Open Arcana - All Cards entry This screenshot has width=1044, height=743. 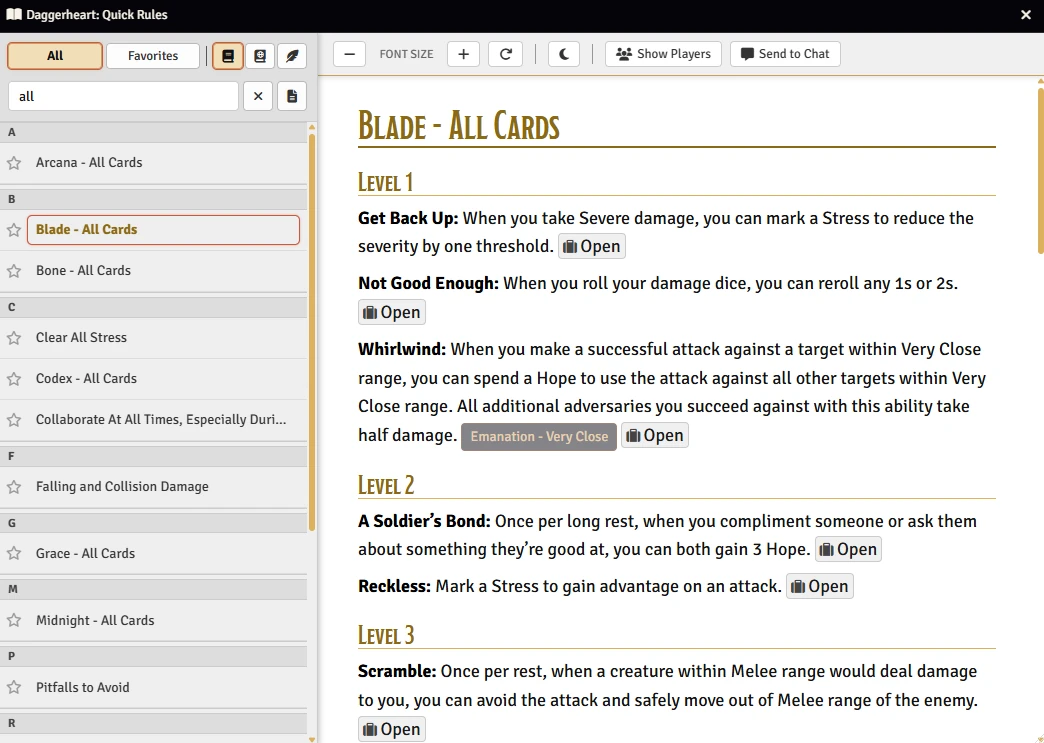click(163, 162)
